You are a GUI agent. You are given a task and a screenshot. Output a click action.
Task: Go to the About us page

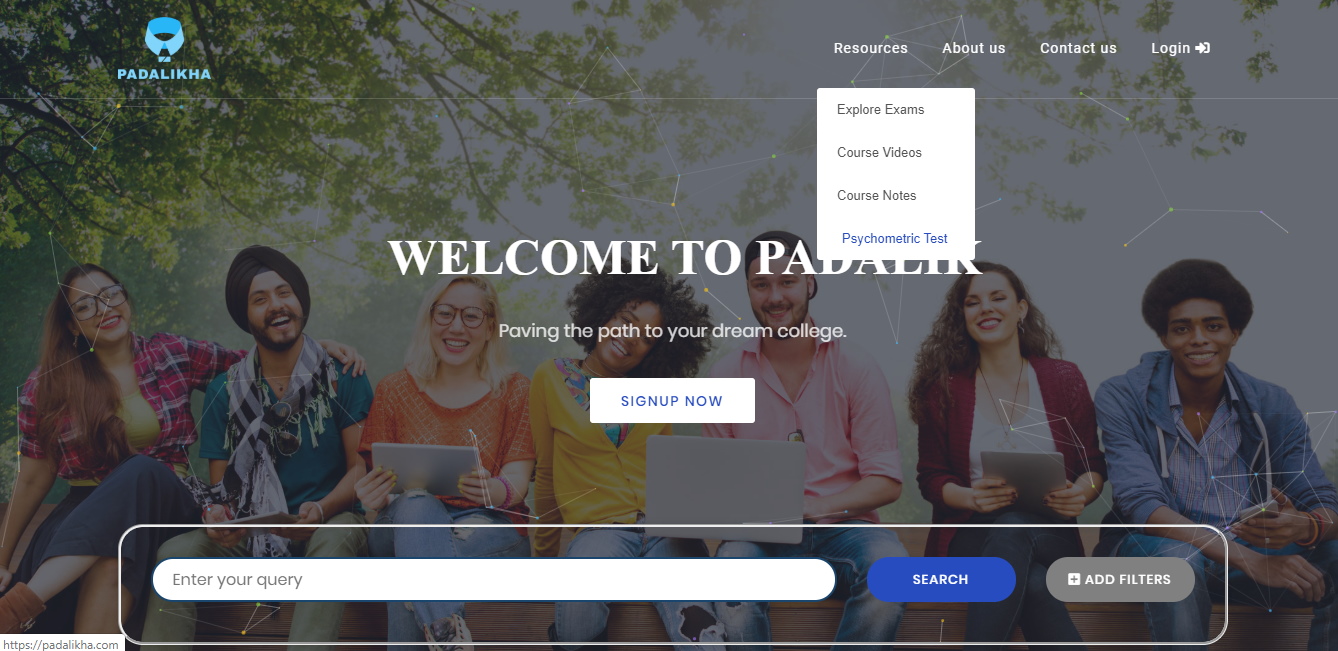pyautogui.click(x=974, y=48)
